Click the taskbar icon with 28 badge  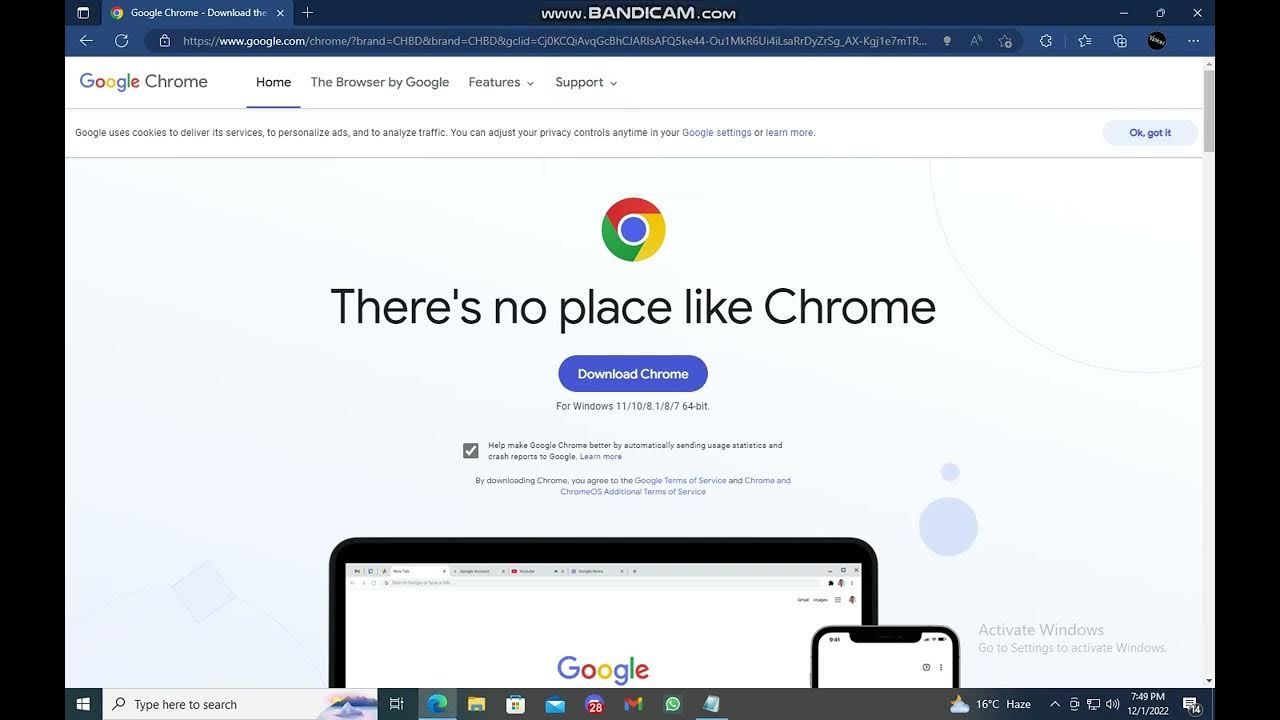(x=594, y=704)
